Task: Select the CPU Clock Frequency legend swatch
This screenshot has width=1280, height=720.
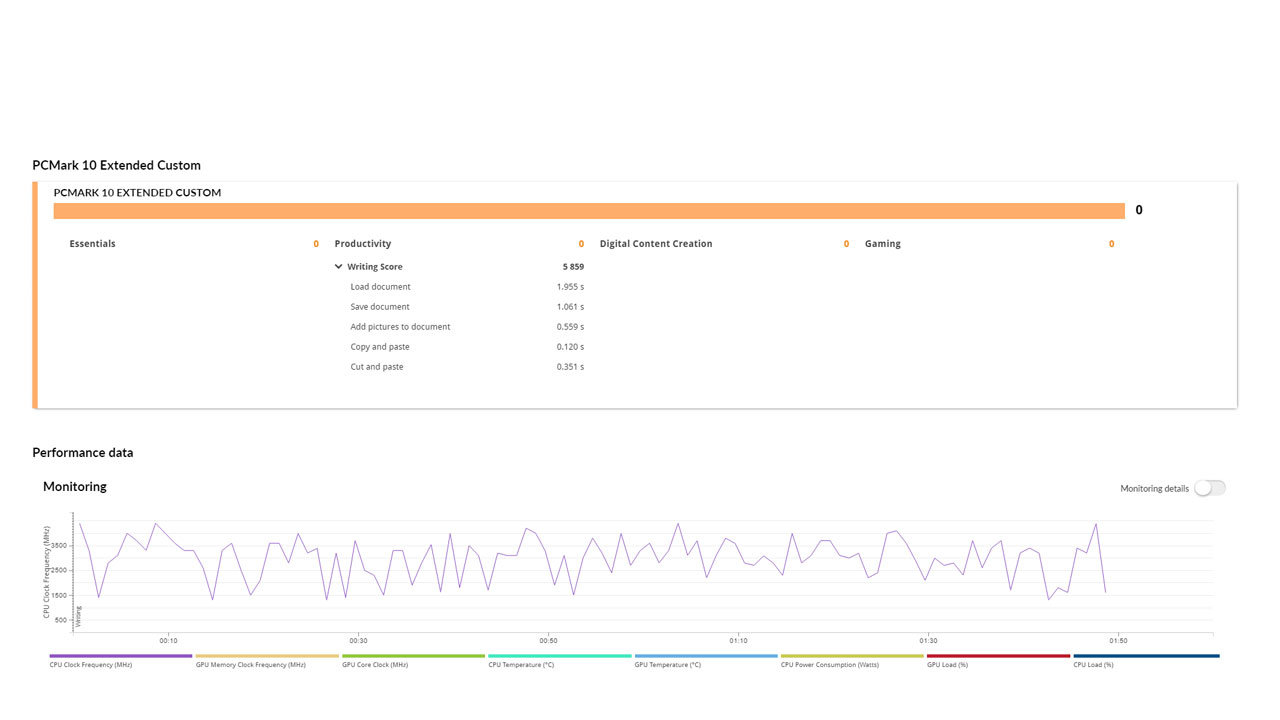Action: point(120,656)
